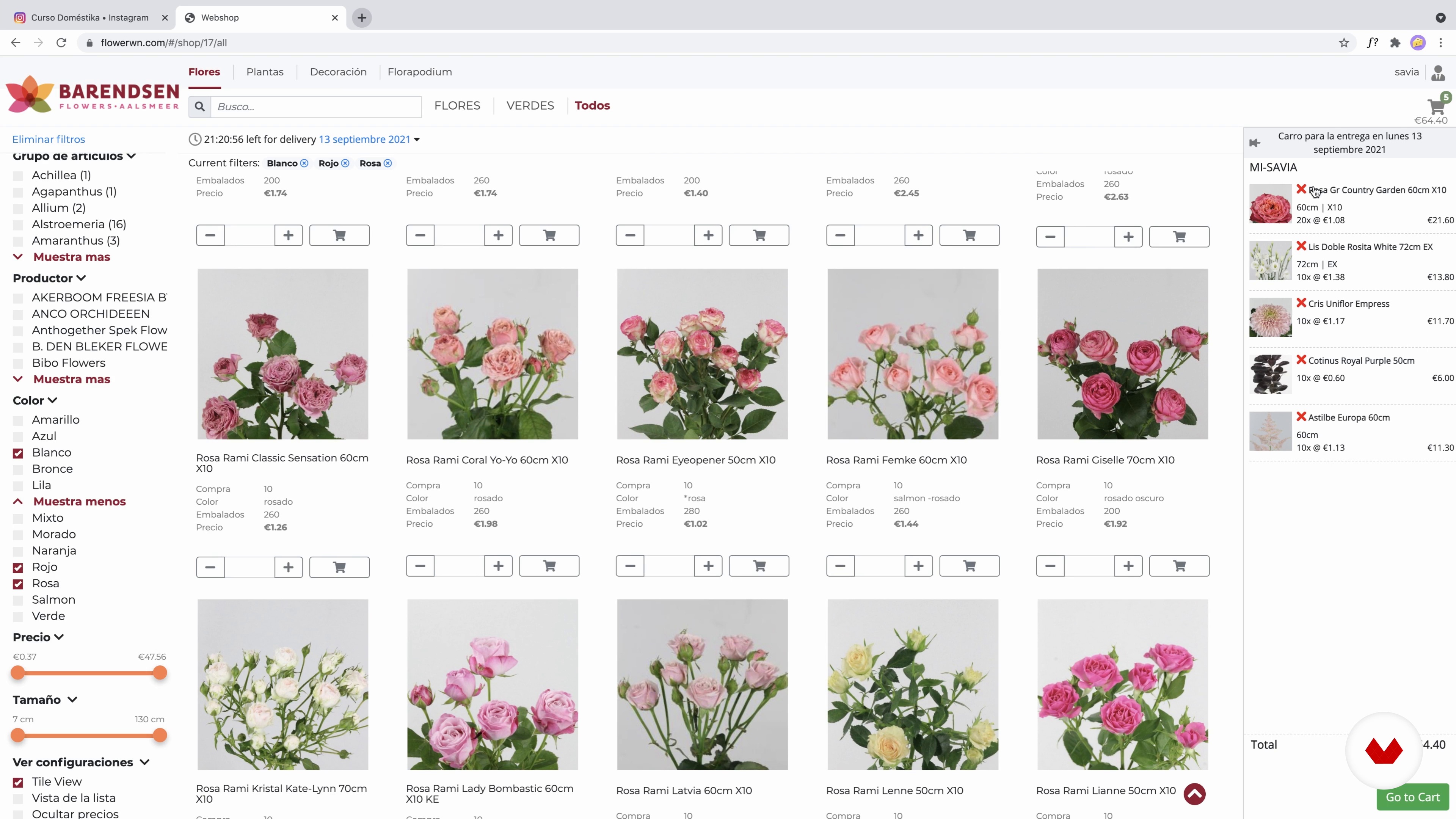Remove Rosa Gr Country Garden from cart

(1301, 189)
